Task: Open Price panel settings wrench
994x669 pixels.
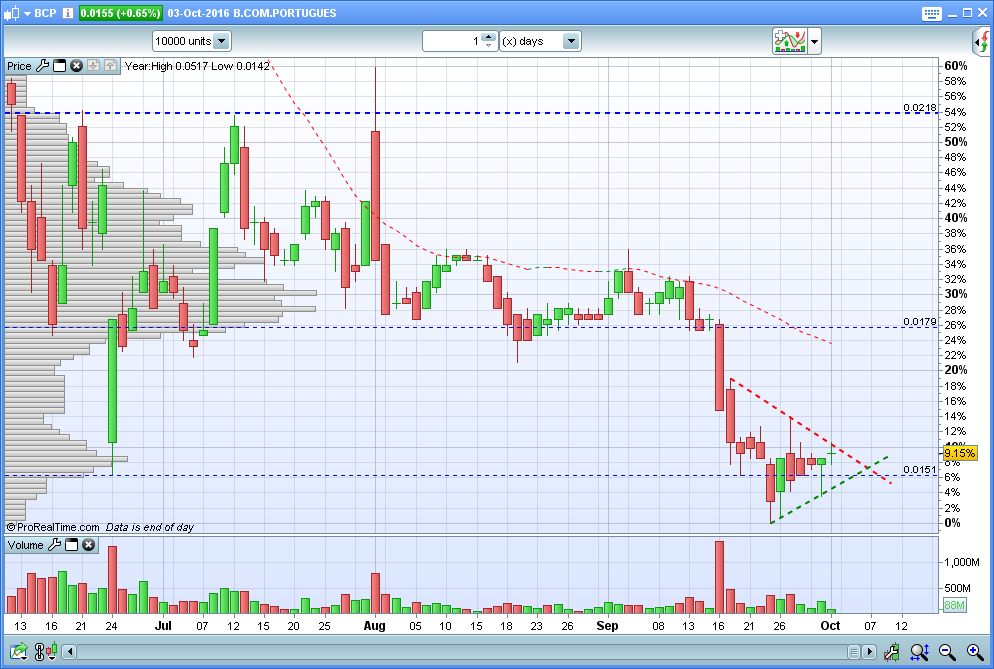Action: [x=42, y=65]
